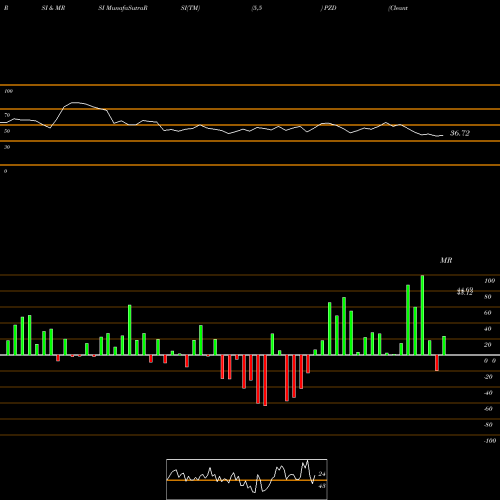Click the RSI top axis label 100
Viewport: 500px width, 500px height.
(x=8, y=91)
